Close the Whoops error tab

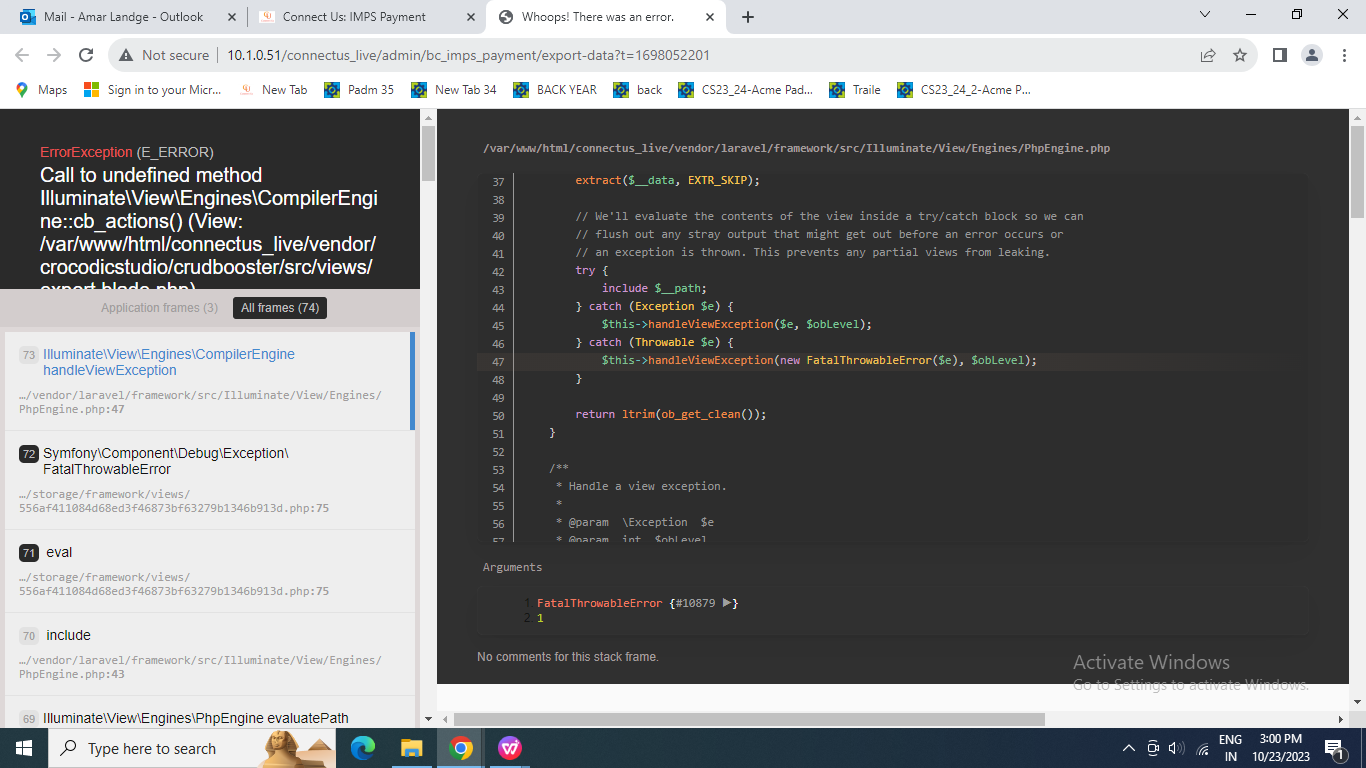(708, 17)
